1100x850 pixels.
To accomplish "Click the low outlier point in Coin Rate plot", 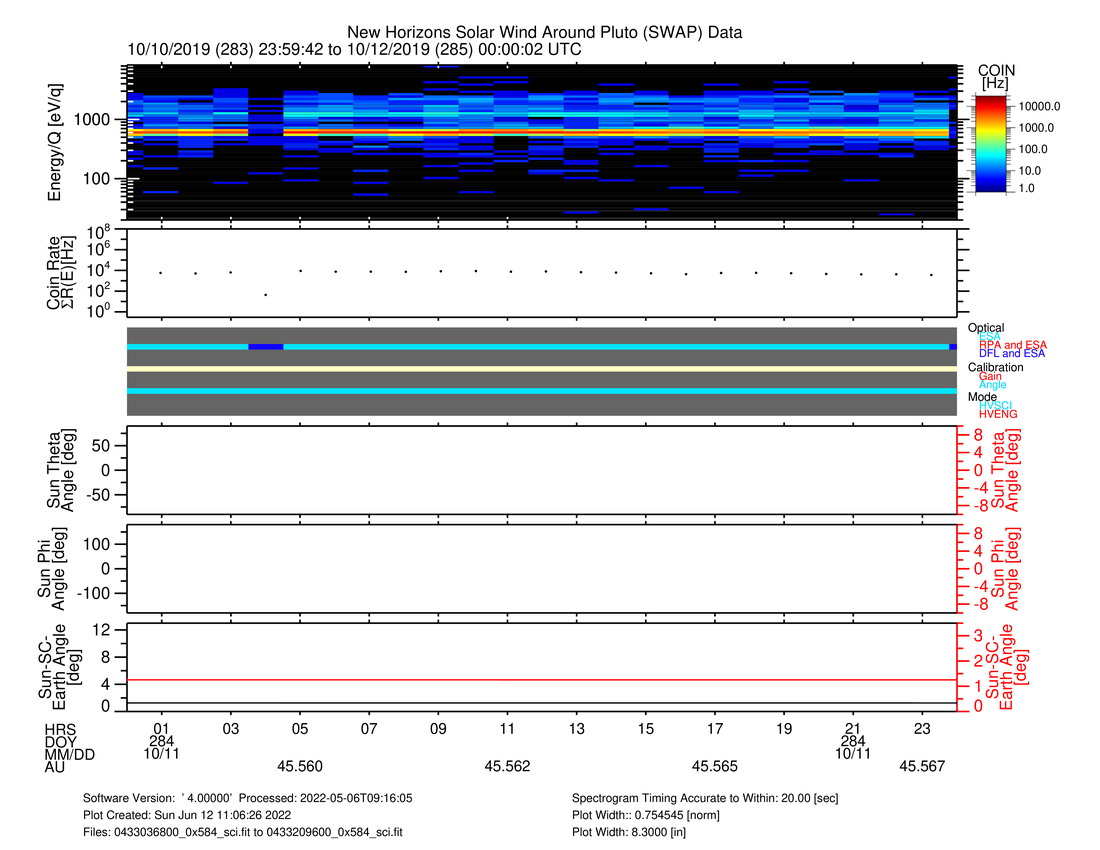I will click(265, 294).
